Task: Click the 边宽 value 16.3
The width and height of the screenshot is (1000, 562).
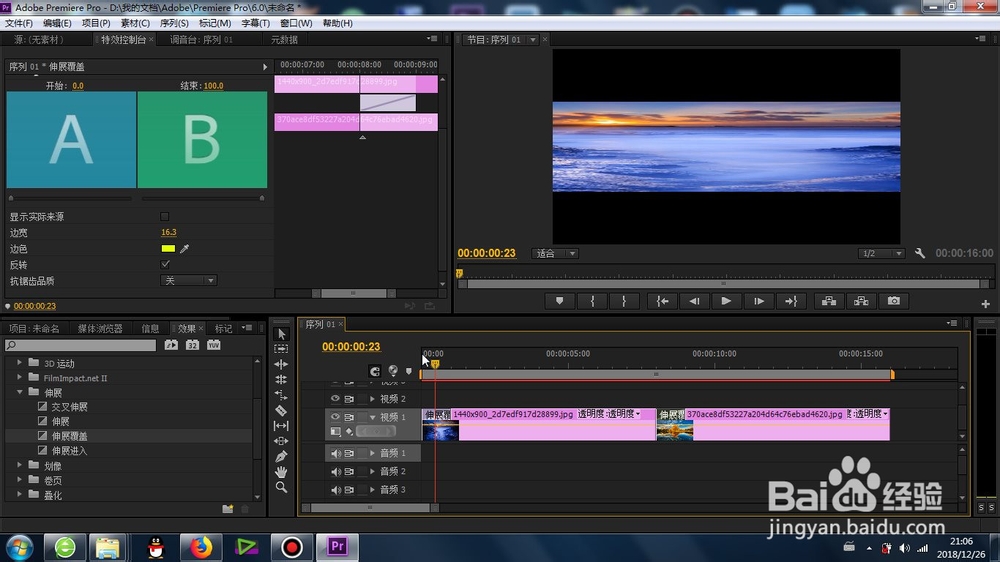Action: [x=168, y=232]
